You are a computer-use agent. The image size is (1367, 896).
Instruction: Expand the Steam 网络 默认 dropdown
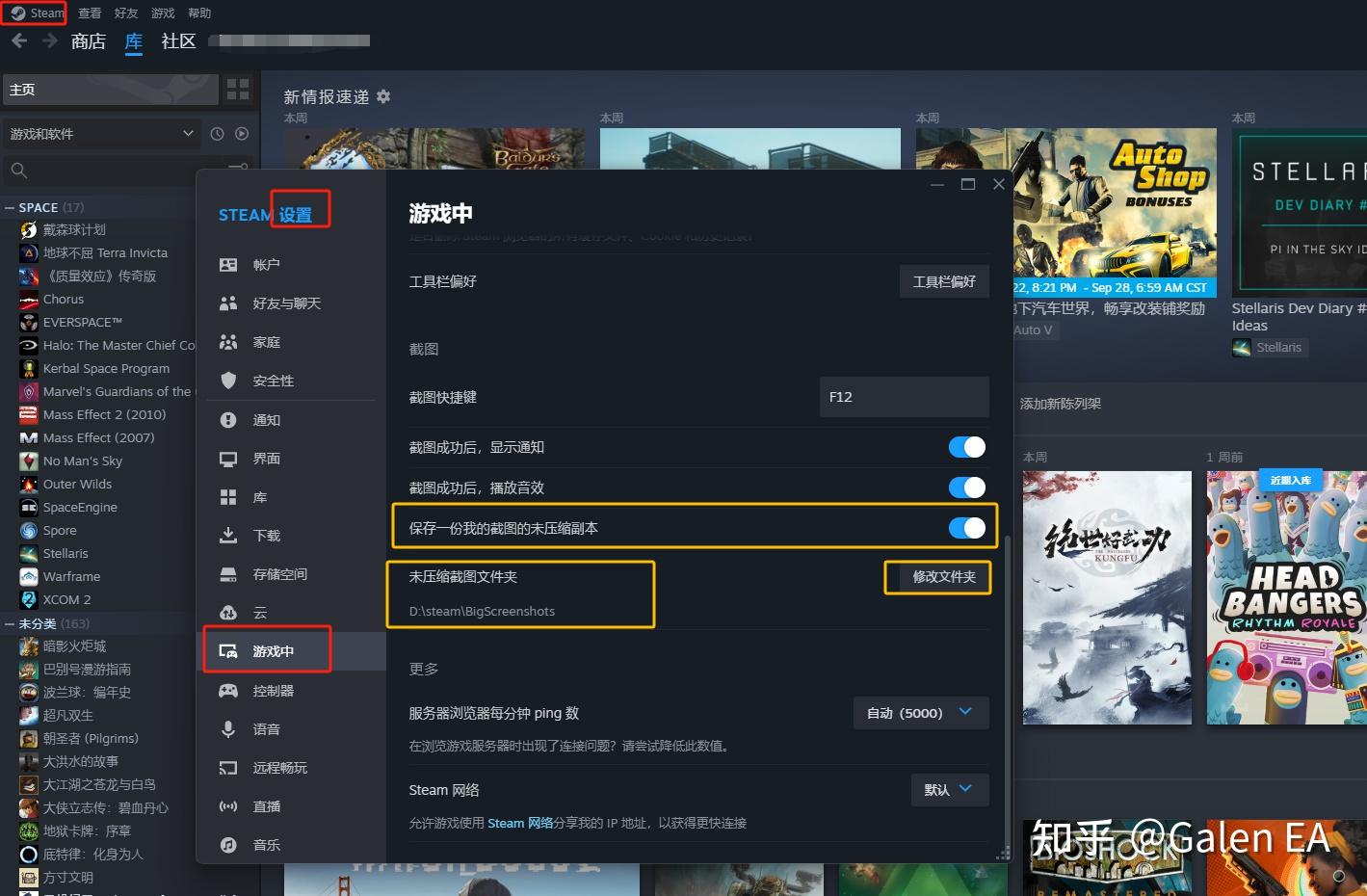click(x=948, y=789)
